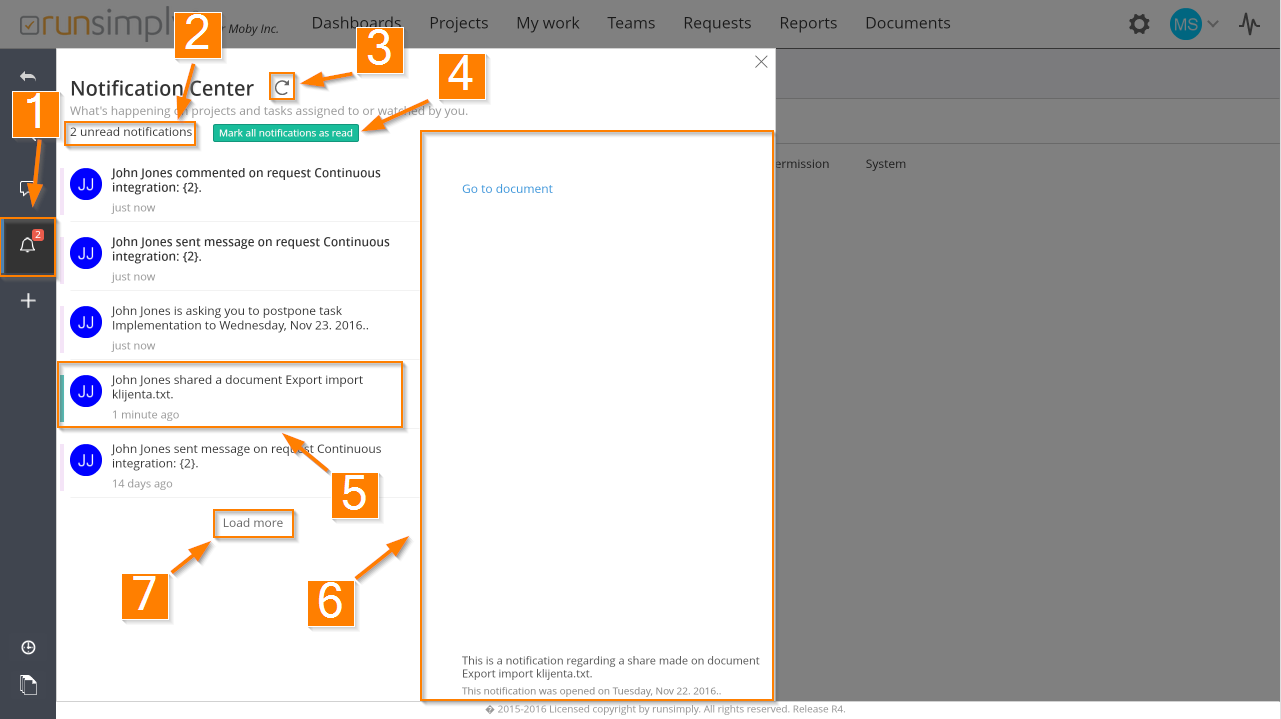Refresh the Notification Center list
Image resolution: width=1281 pixels, height=719 pixels.
tap(282, 88)
